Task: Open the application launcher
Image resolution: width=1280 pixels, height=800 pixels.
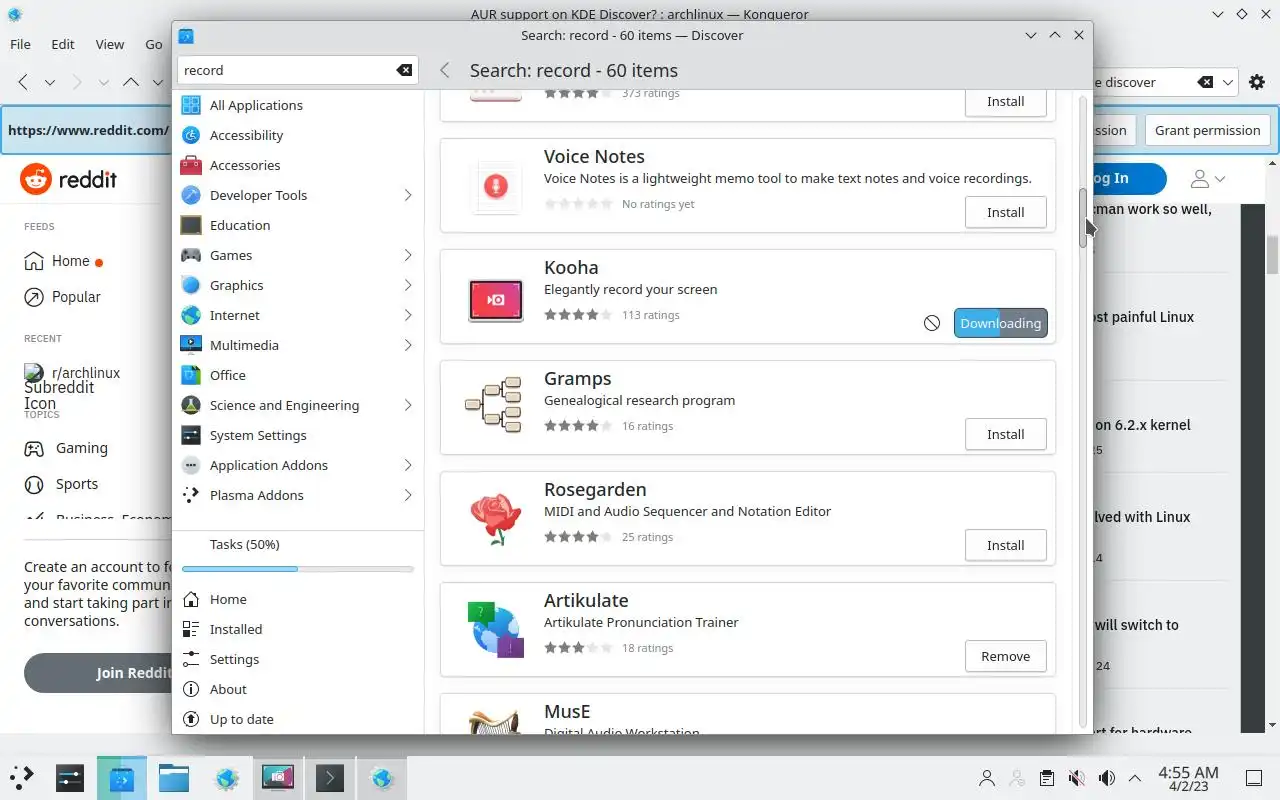Action: coord(22,777)
